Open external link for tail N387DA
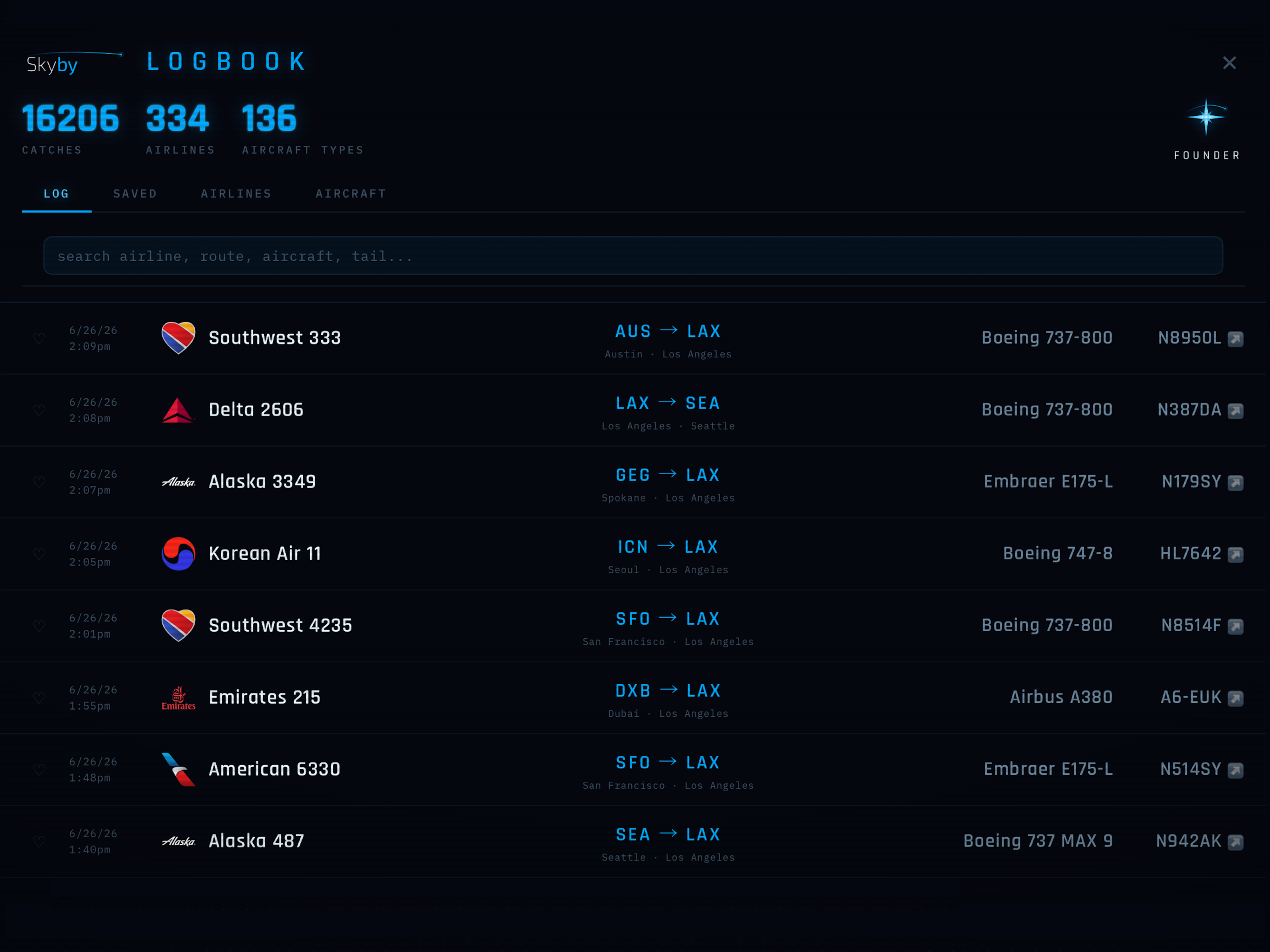Screen dimensions: 1270x952 point(1235,410)
